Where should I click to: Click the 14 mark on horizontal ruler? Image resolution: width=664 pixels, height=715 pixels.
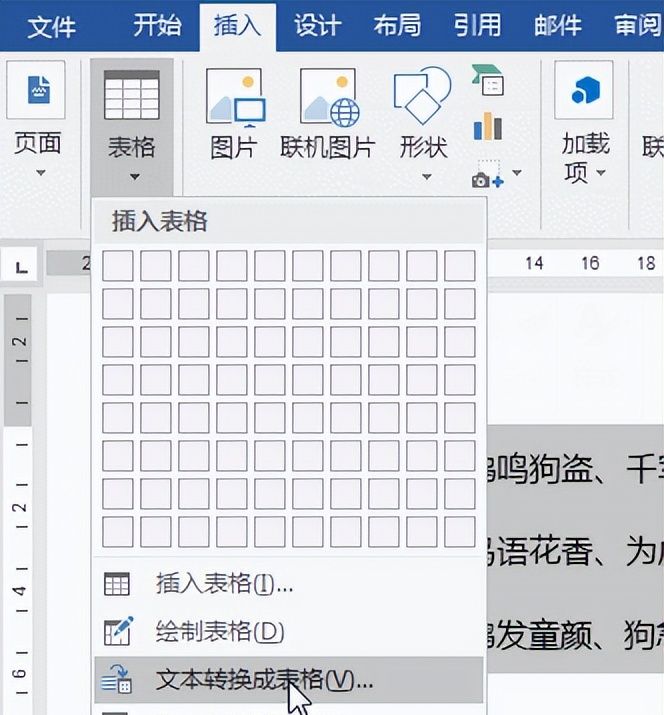pyautogui.click(x=534, y=263)
